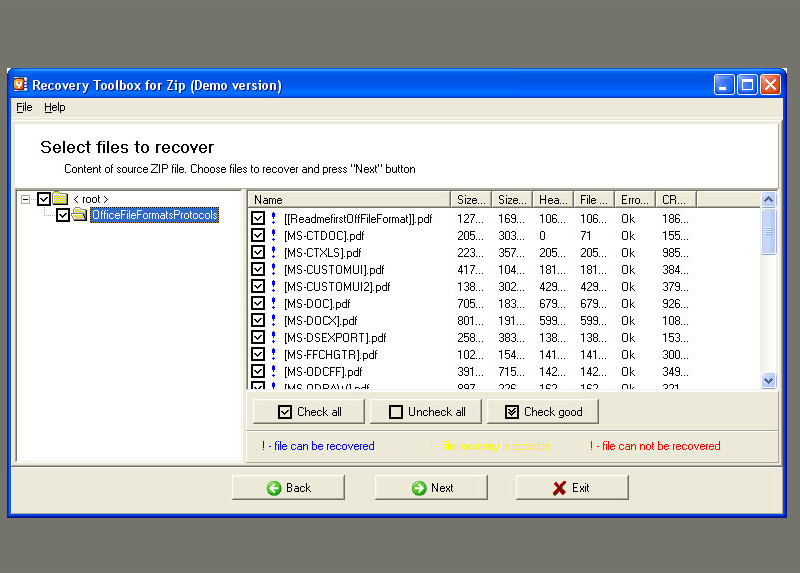The image size is (800, 573).
Task: Uncheck the [MS-CUSTOMUI2].pdf checkbox
Action: [x=258, y=286]
